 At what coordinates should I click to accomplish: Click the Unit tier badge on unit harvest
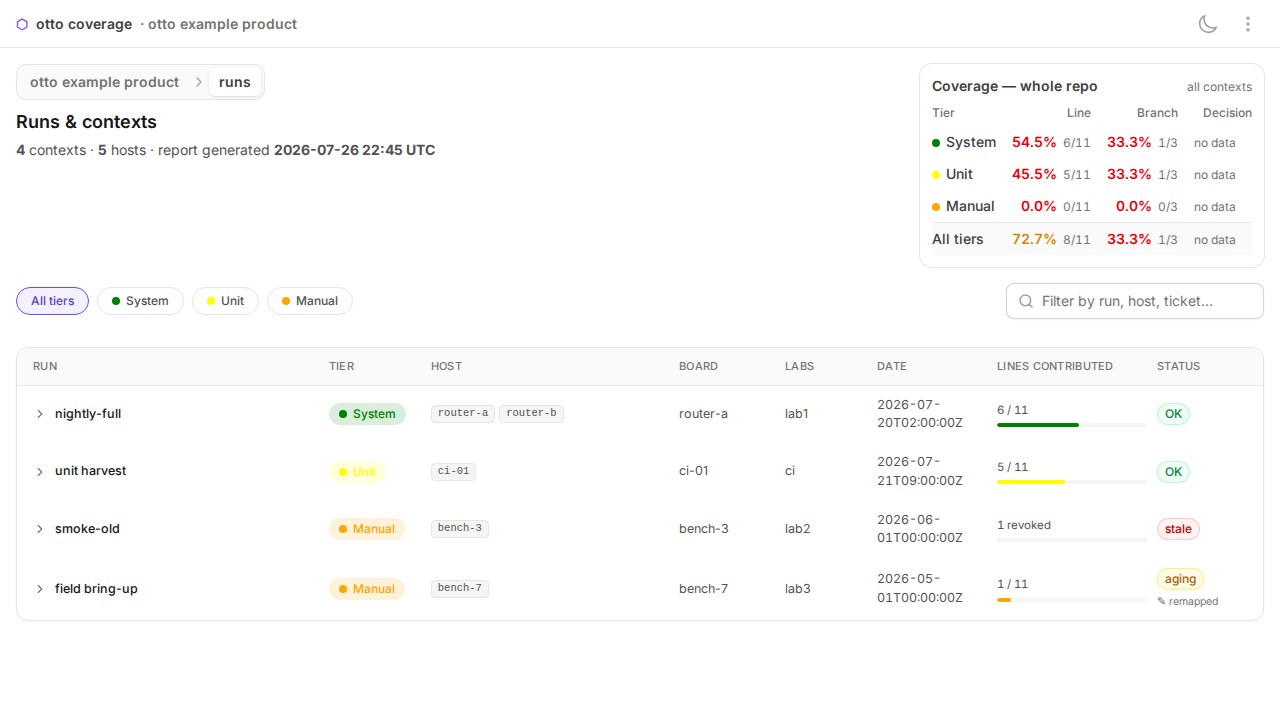pos(357,472)
